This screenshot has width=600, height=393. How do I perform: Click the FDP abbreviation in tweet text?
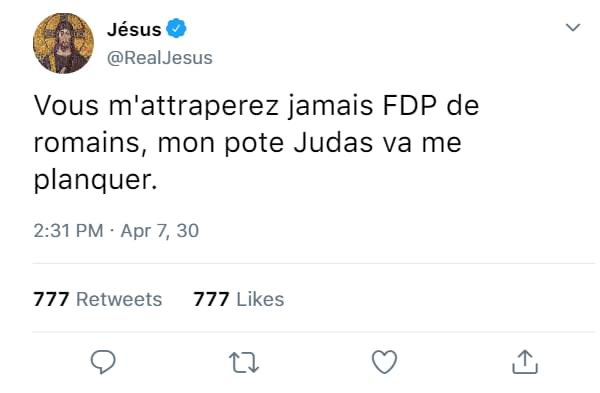(x=409, y=106)
